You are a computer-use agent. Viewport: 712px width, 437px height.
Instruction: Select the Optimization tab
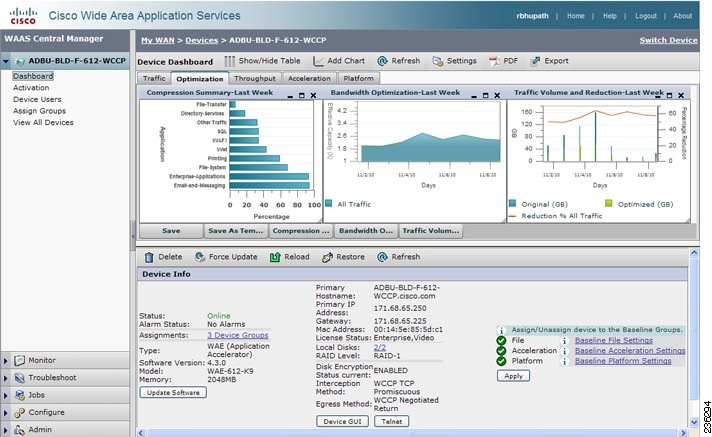tap(200, 78)
